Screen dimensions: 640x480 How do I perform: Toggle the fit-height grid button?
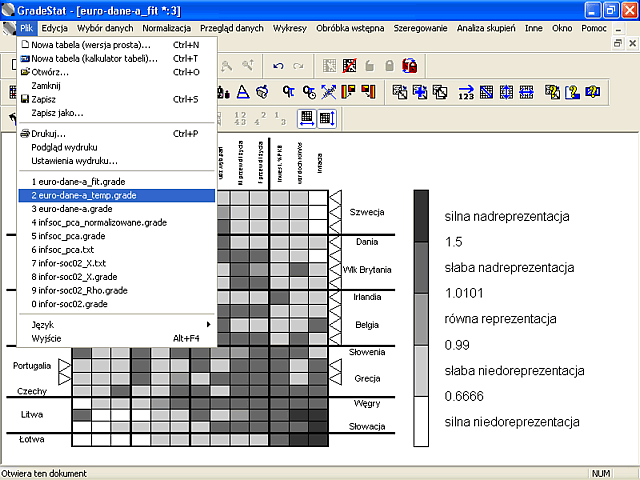pos(327,119)
